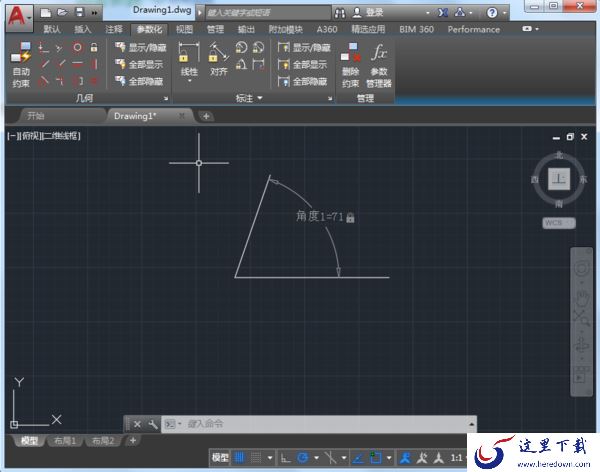
Task: Click 显示/隐藏 in the 标注 panel
Action: tap(304, 48)
